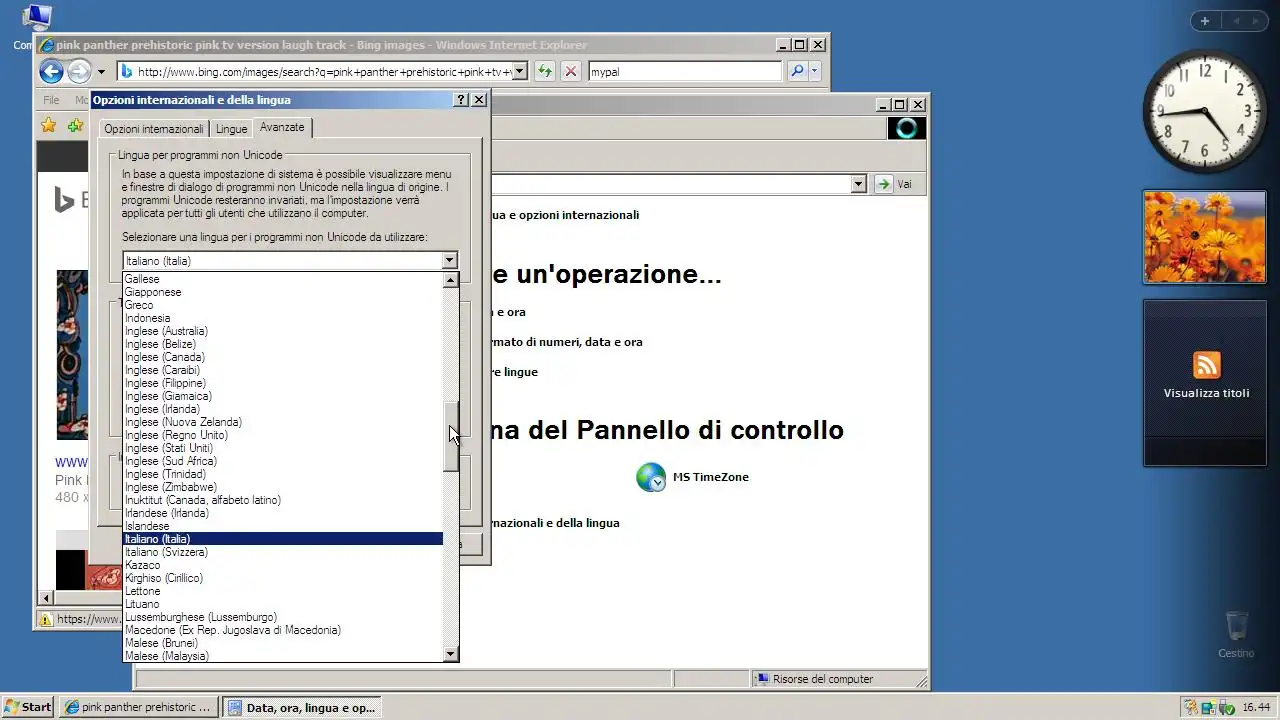Pick Inglese (Trinidad) language

click(283, 474)
